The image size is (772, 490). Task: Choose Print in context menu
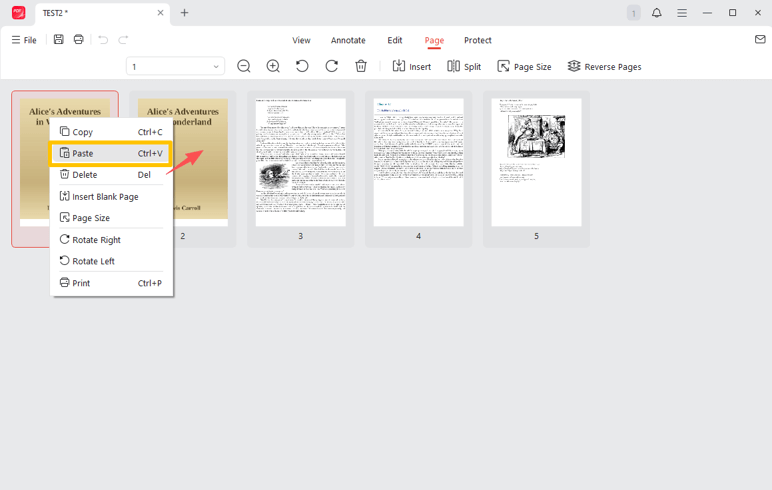(x=111, y=283)
